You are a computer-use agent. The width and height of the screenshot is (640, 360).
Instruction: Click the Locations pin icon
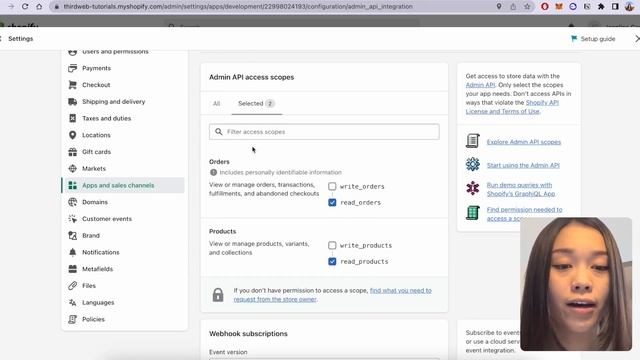coord(73,135)
